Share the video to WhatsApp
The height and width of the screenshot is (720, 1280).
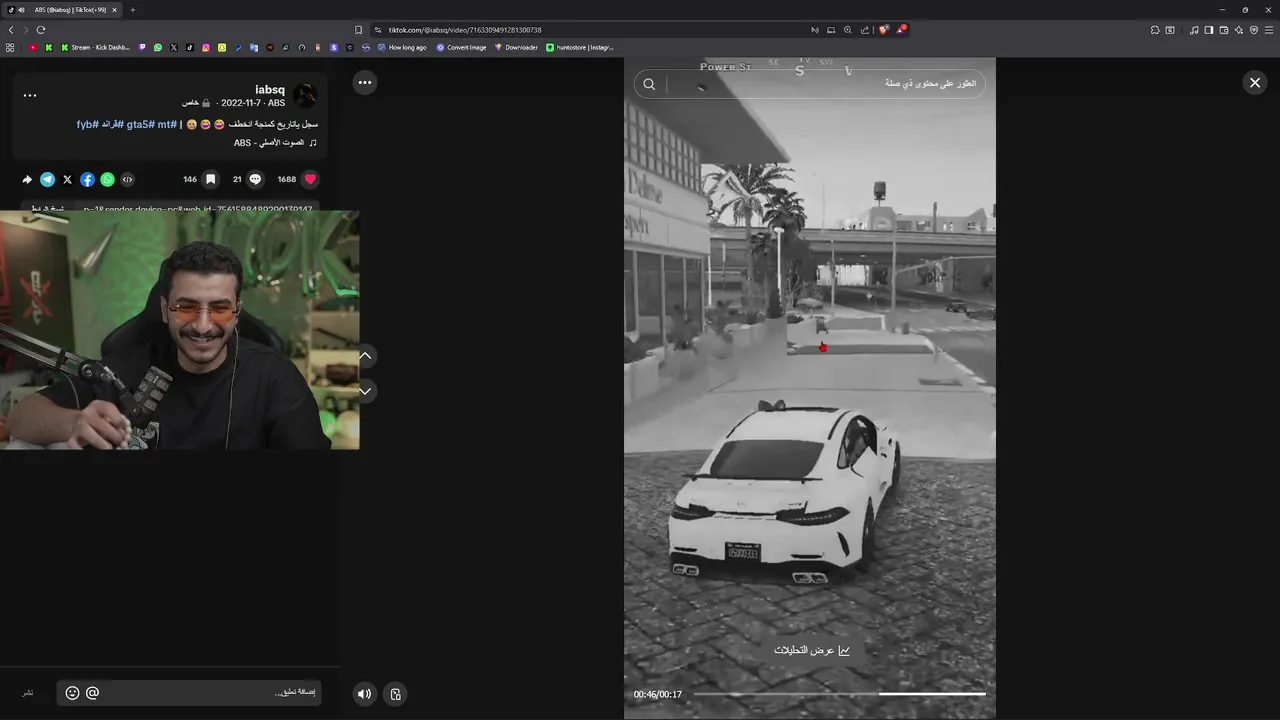click(107, 179)
